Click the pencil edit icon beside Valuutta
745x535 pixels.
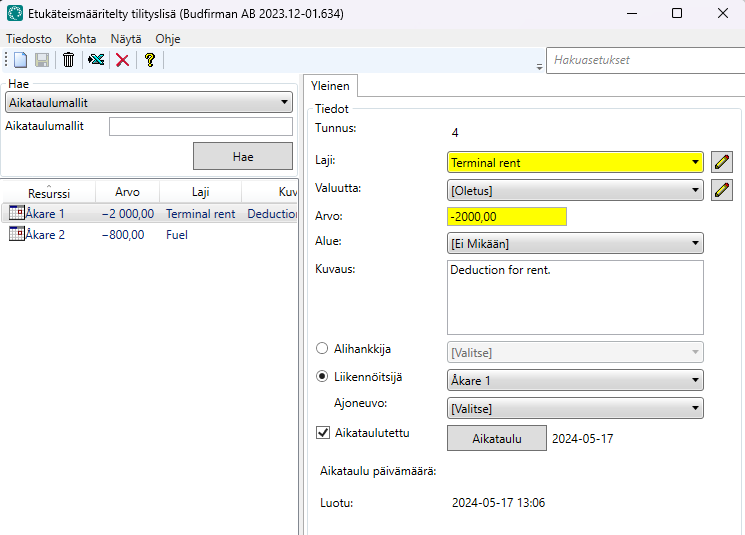pos(722,190)
